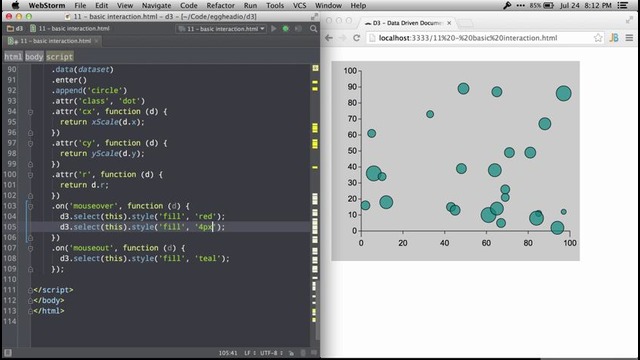The height and width of the screenshot is (360, 640).
Task: Click line number 110 in the gutter
Action: (x=11, y=280)
